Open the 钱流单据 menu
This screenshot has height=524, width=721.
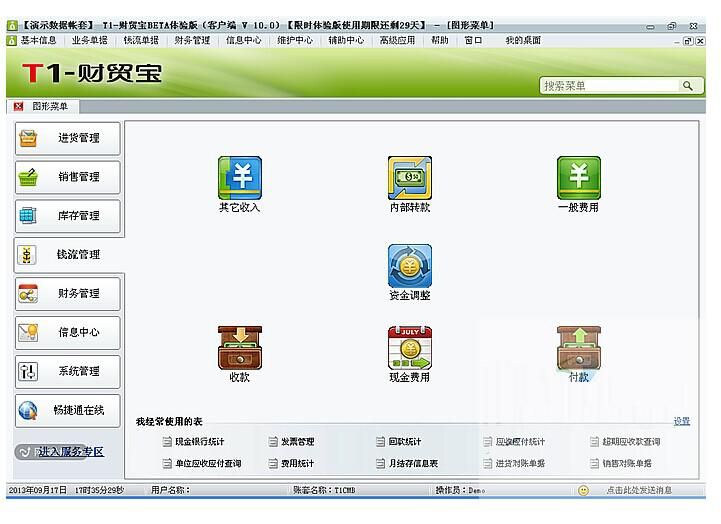141,40
